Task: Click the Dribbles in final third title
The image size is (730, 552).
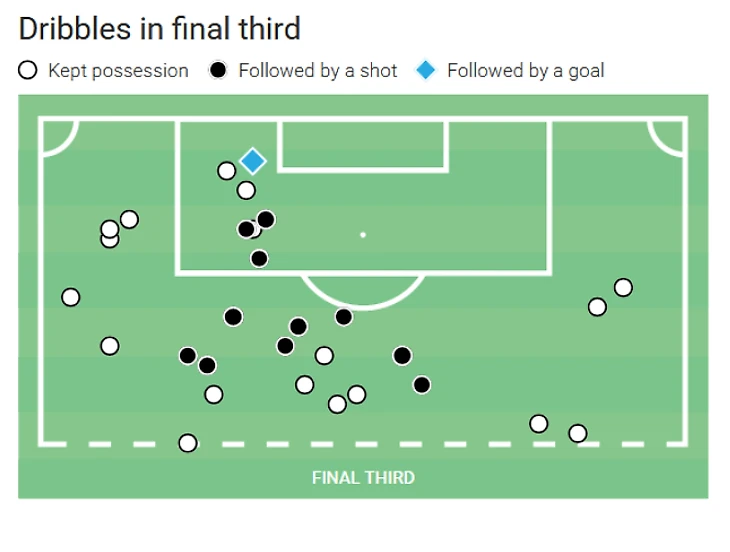Action: click(159, 28)
